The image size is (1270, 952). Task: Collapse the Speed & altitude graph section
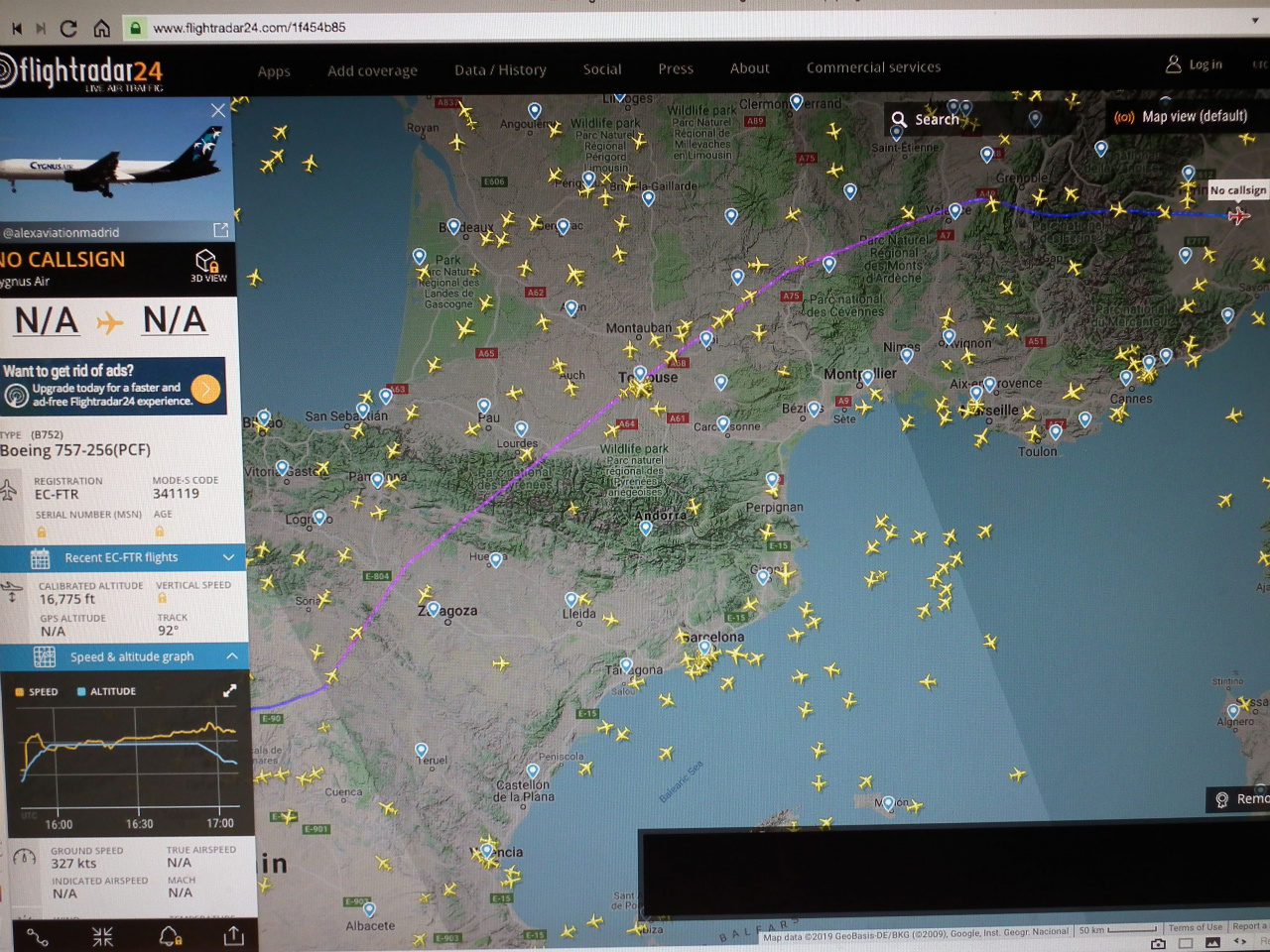pos(124,656)
